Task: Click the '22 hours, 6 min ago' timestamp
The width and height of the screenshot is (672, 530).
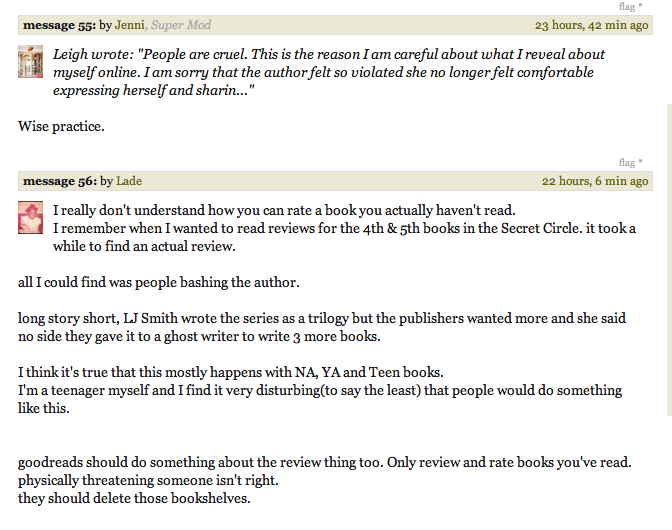Action: coord(595,181)
